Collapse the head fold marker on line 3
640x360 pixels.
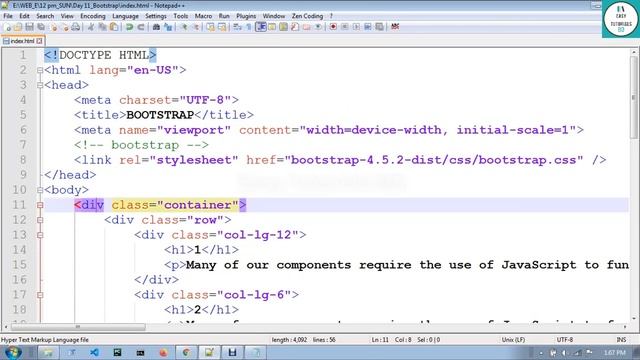(40, 85)
